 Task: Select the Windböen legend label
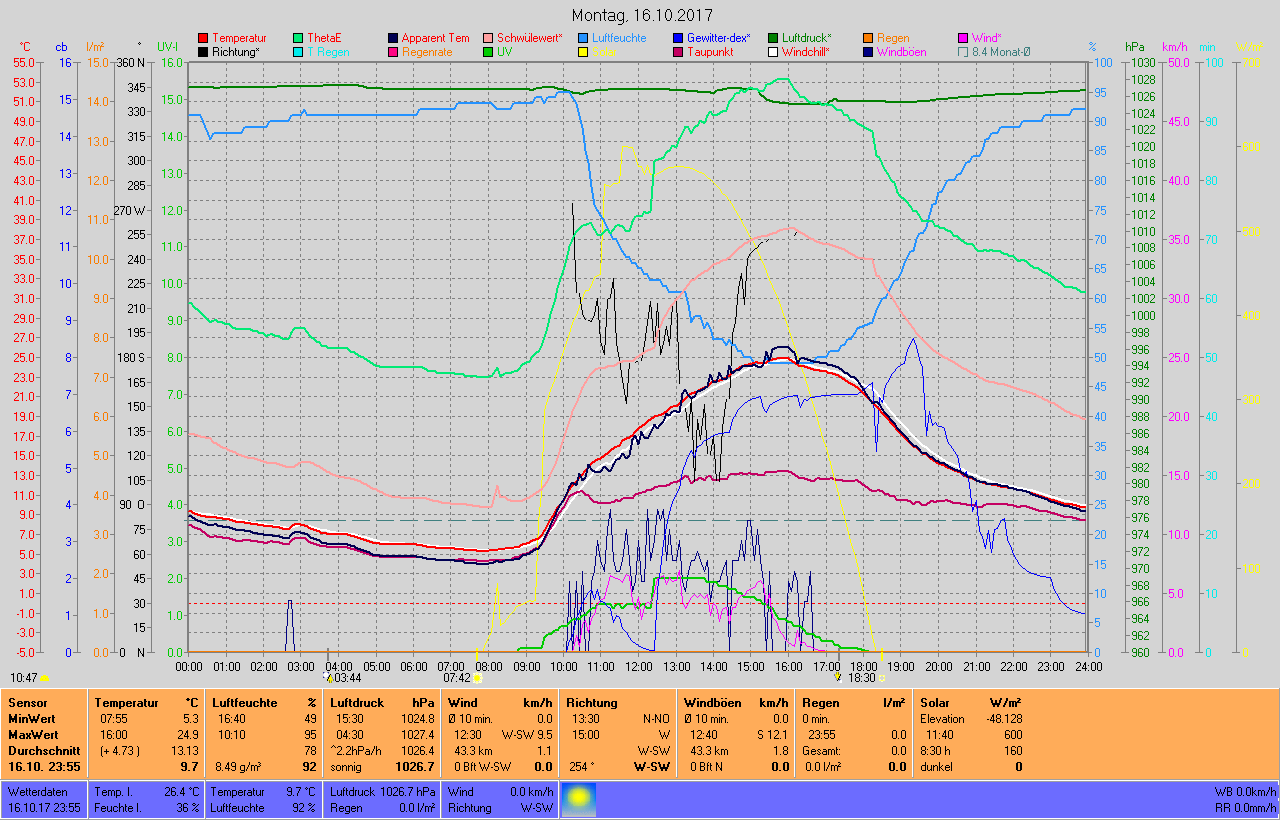pyautogui.click(x=902, y=52)
